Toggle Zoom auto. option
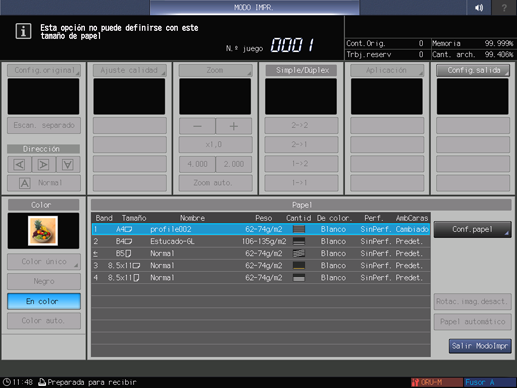 pyautogui.click(x=215, y=183)
